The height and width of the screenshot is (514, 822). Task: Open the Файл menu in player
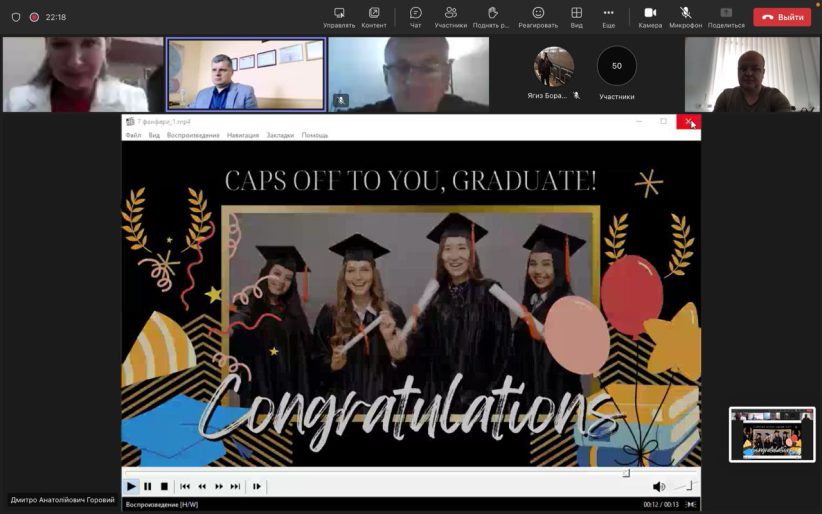coord(133,135)
